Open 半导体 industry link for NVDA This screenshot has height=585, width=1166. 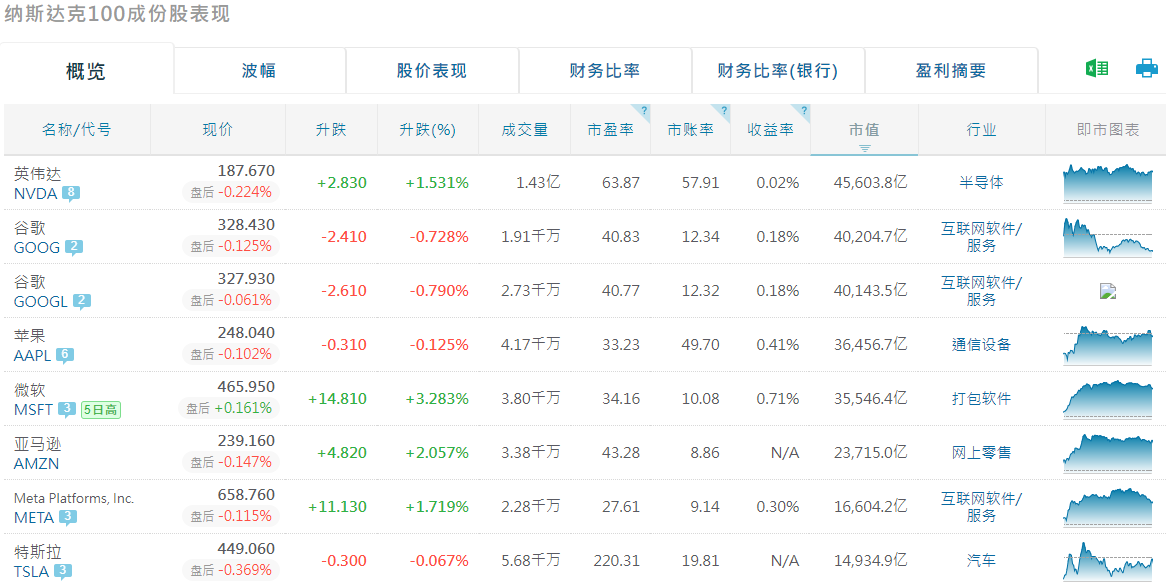(x=981, y=182)
